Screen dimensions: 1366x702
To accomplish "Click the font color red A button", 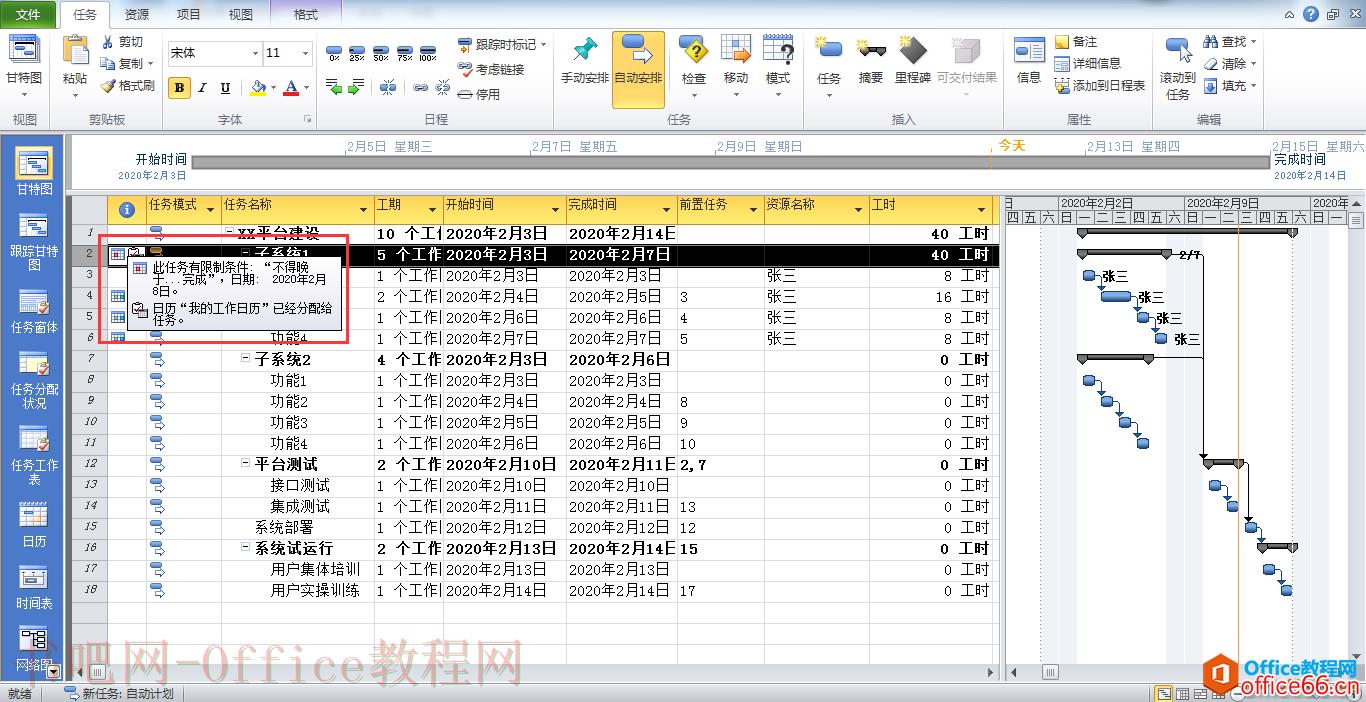I will (291, 88).
